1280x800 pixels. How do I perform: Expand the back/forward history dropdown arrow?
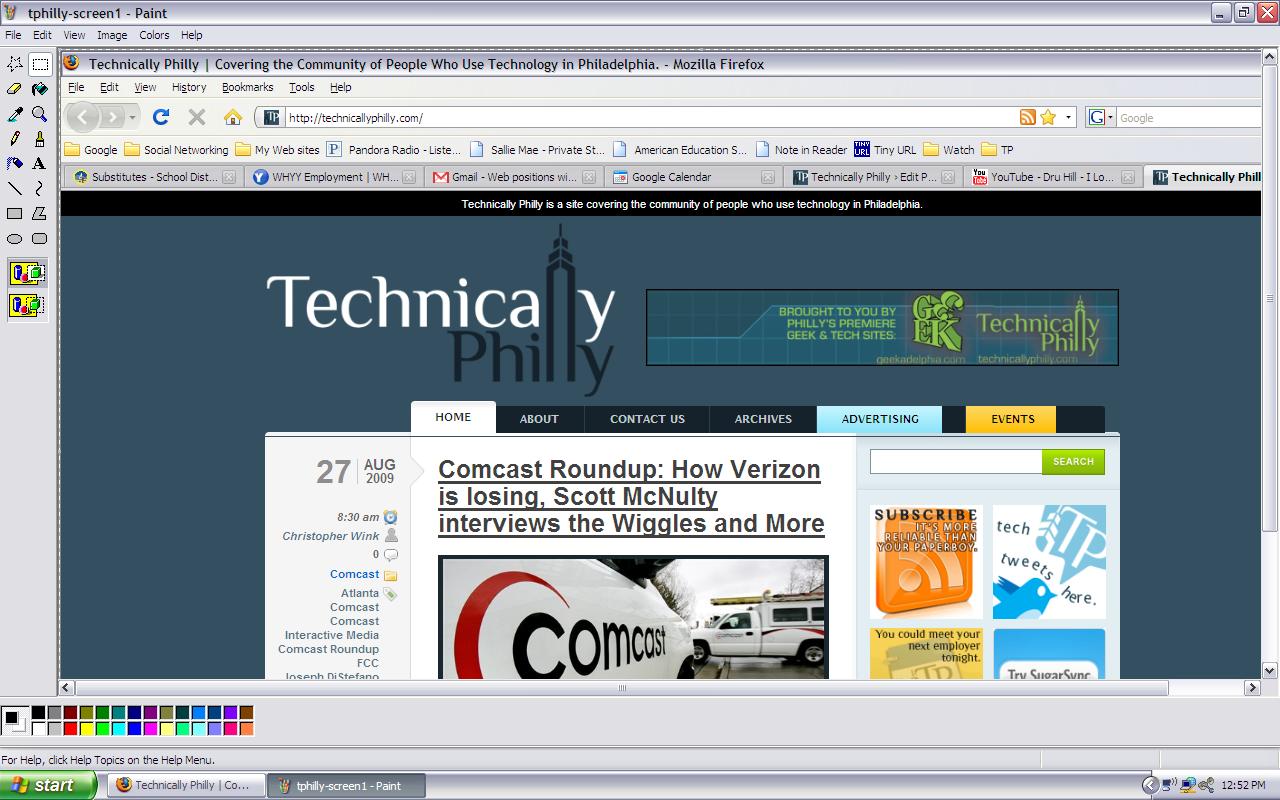(x=132, y=118)
